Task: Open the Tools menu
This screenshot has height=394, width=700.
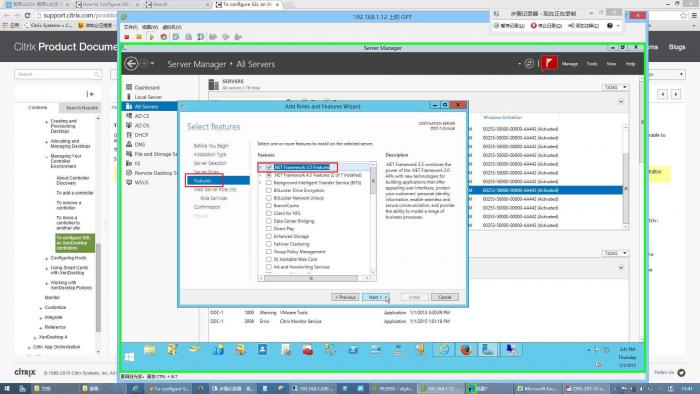Action: 592,64
